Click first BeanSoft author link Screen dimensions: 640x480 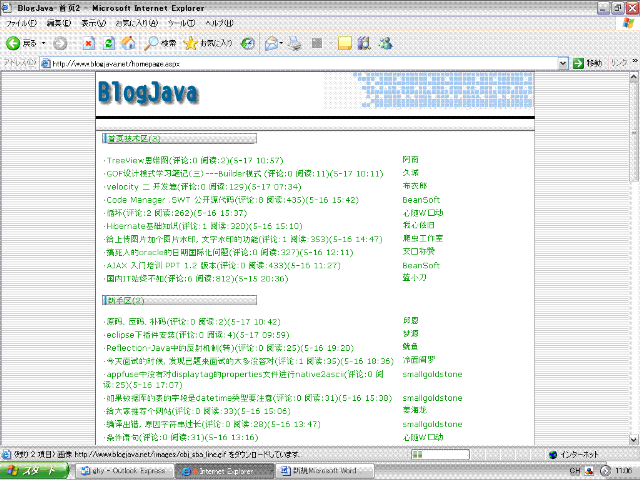click(421, 200)
